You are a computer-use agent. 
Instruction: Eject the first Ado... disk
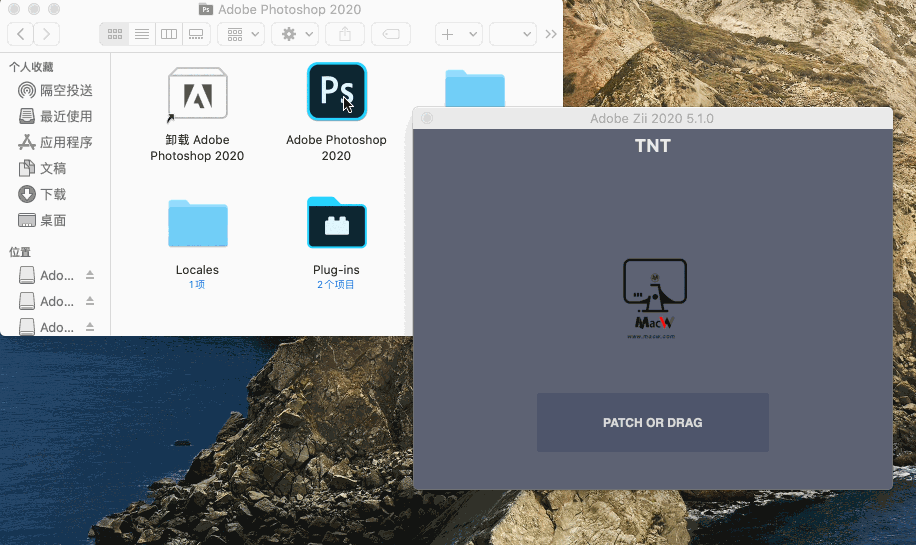tap(90, 275)
